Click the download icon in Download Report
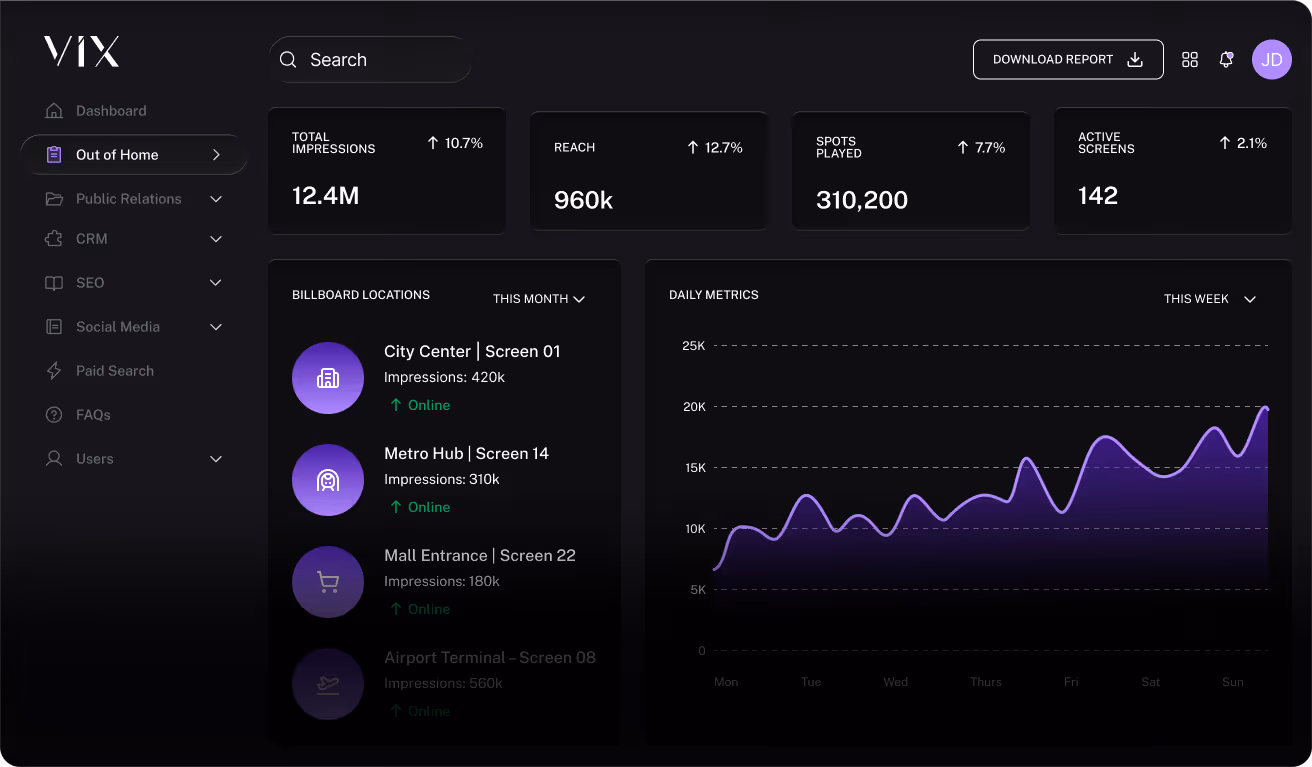This screenshot has width=1312, height=767. point(1135,59)
